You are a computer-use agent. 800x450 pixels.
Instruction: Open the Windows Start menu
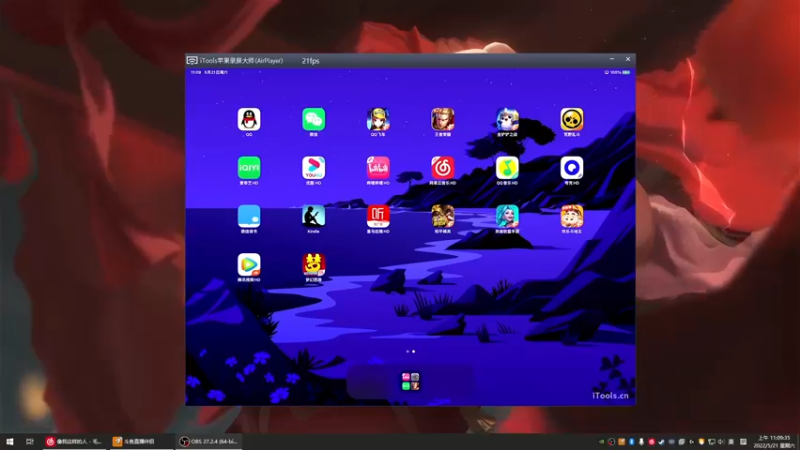tap(10, 441)
